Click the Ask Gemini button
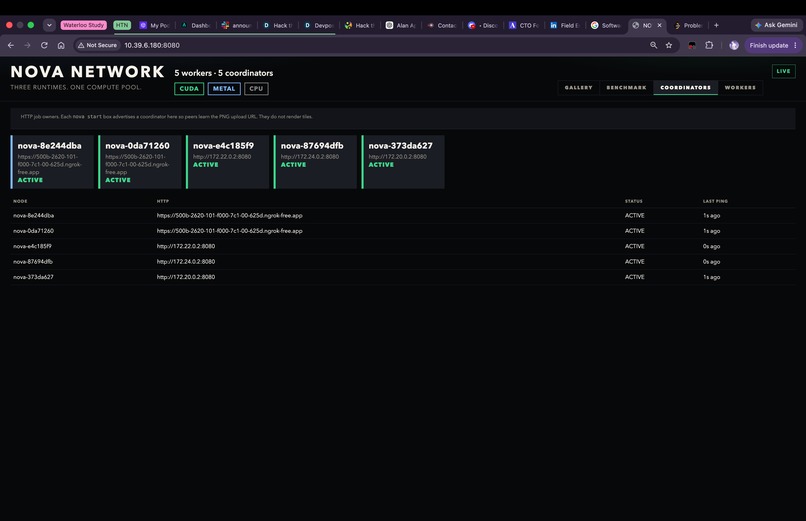The height and width of the screenshot is (521, 806). tap(776, 25)
